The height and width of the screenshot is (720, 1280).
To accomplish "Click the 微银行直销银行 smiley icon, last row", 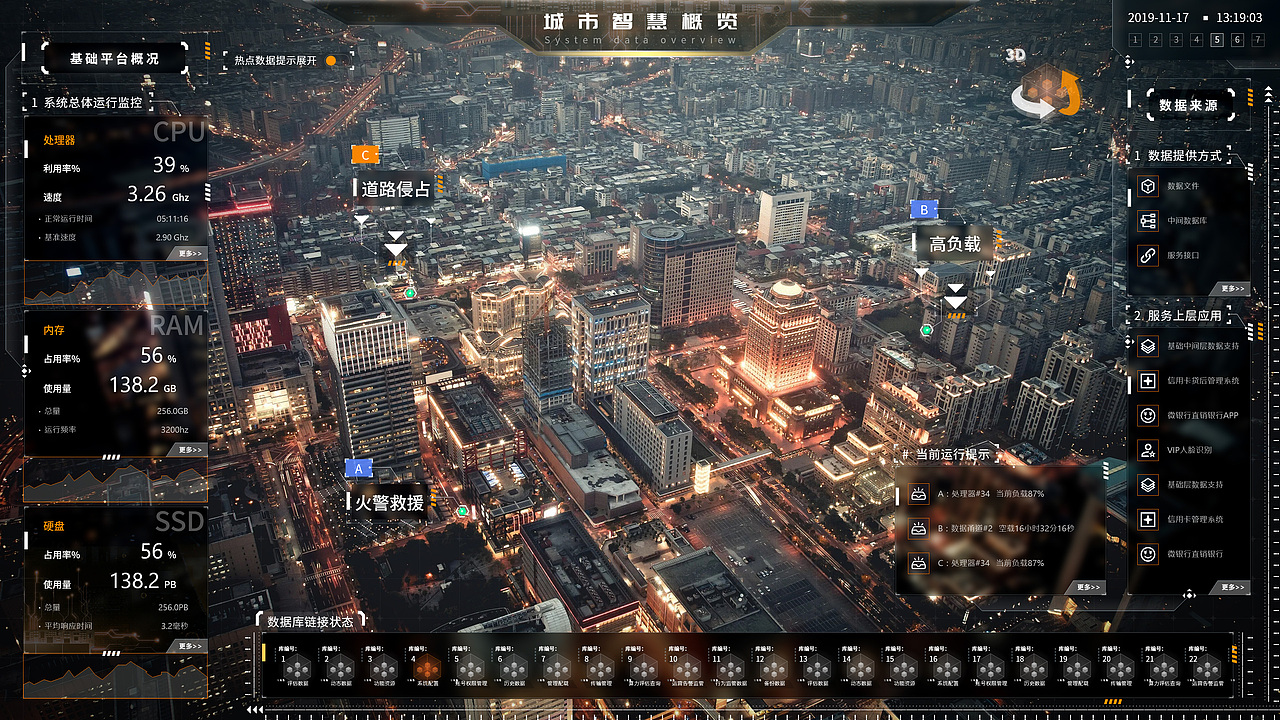I will pos(1148,553).
